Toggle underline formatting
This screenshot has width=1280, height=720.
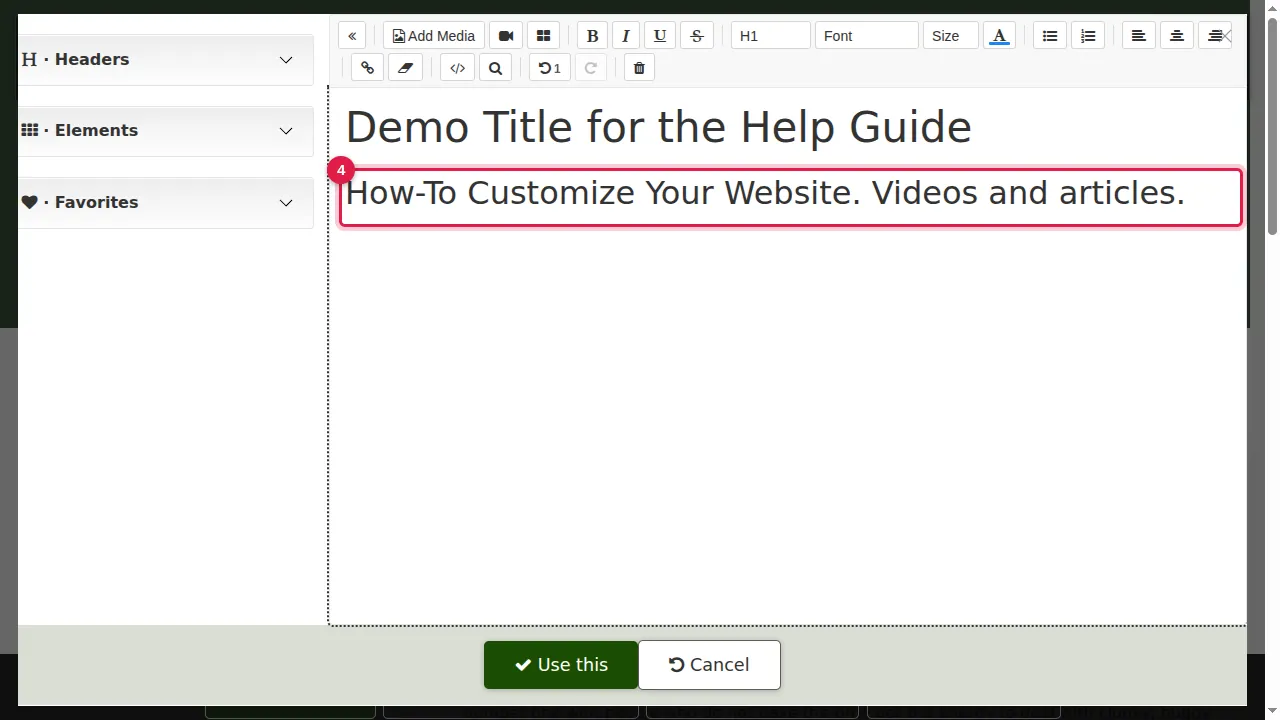point(660,36)
